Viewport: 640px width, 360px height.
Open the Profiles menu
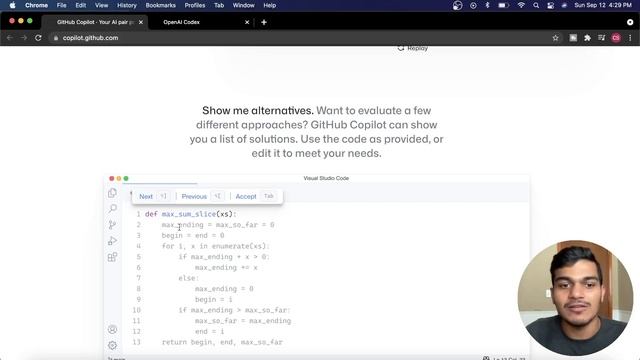click(x=195, y=5)
